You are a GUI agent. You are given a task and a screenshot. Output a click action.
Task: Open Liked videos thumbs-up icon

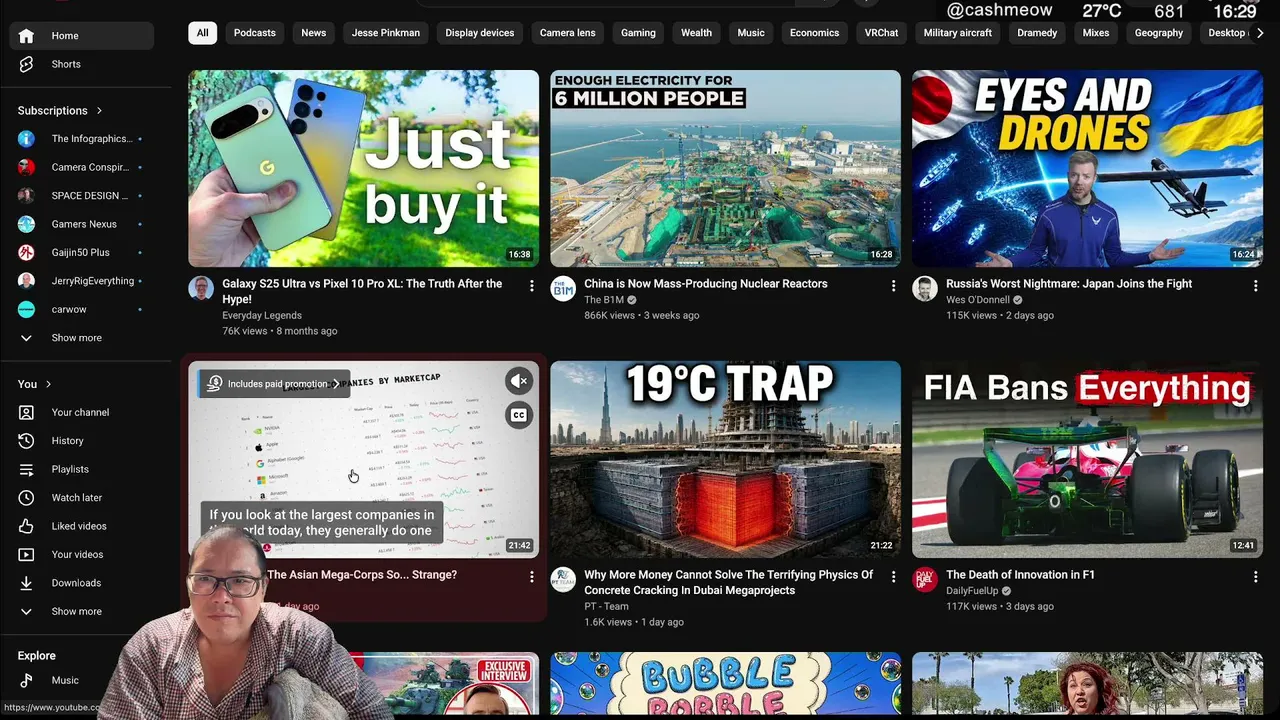tap(27, 526)
